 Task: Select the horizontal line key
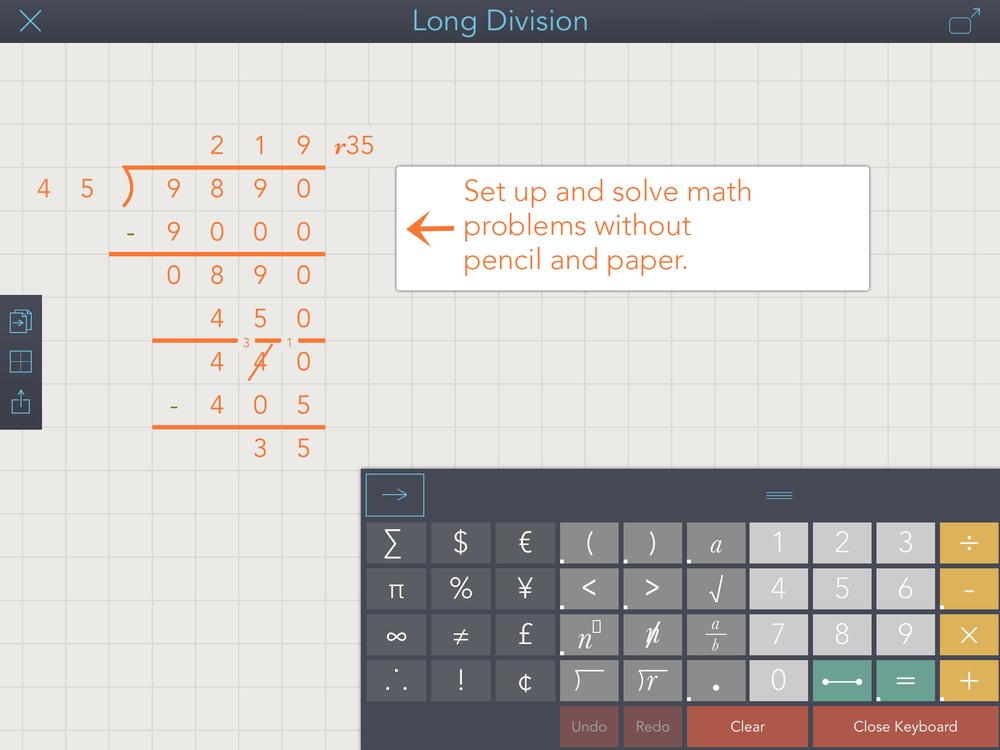(841, 680)
